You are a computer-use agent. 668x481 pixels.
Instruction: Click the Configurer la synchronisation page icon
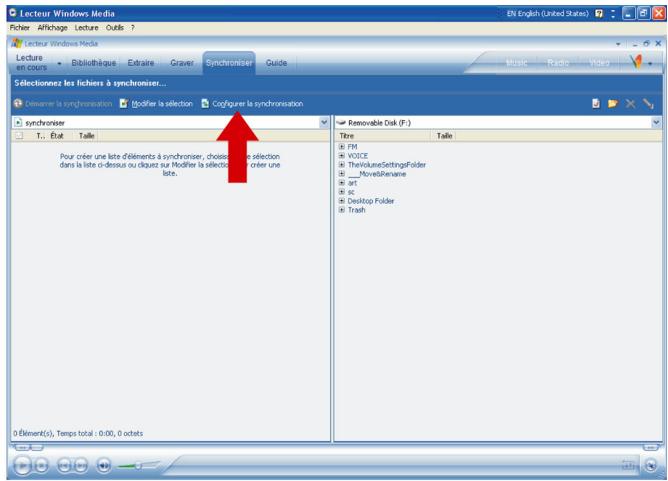[x=205, y=104]
